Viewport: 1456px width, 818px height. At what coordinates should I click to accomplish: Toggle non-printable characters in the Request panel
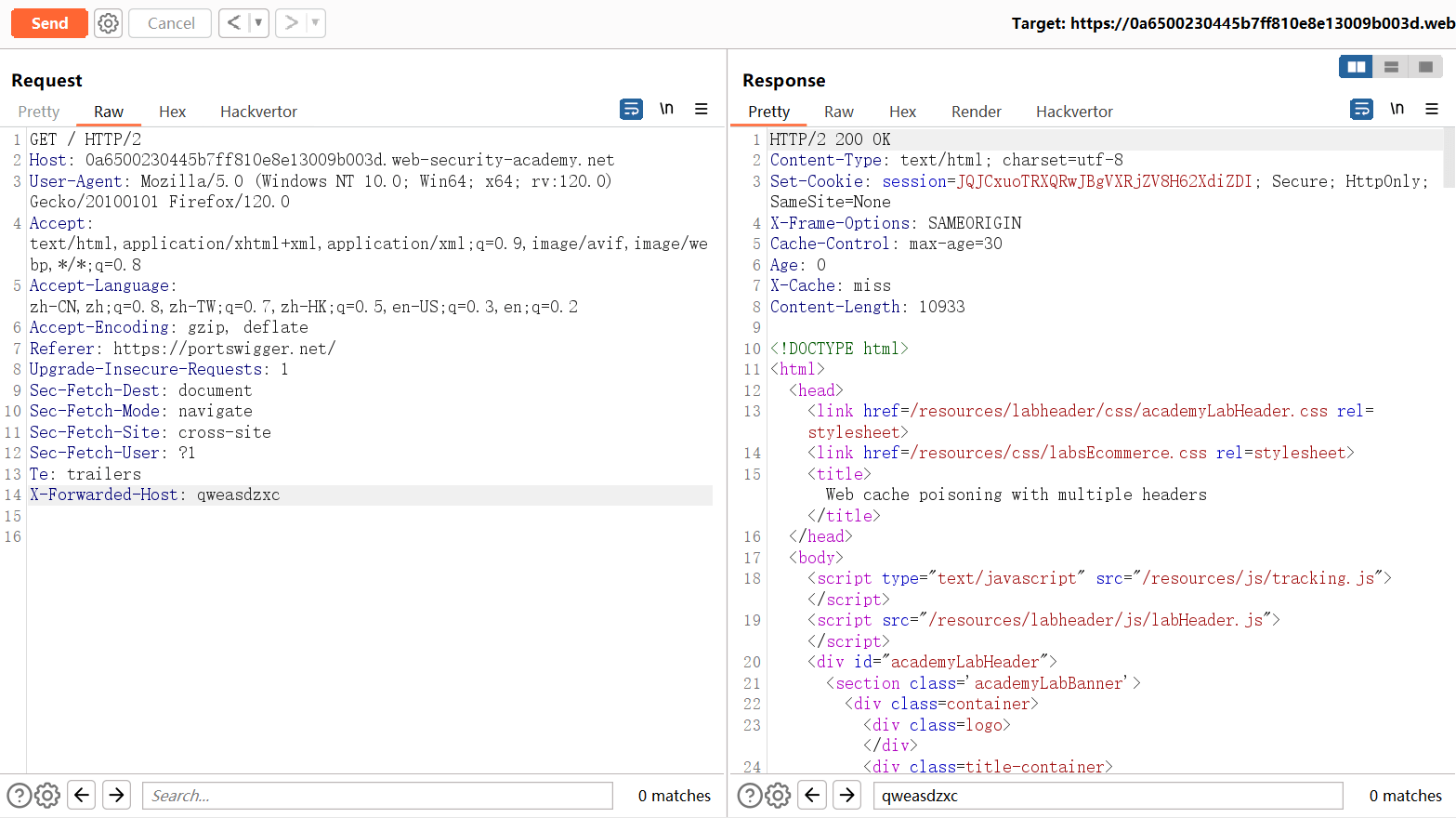(x=666, y=110)
